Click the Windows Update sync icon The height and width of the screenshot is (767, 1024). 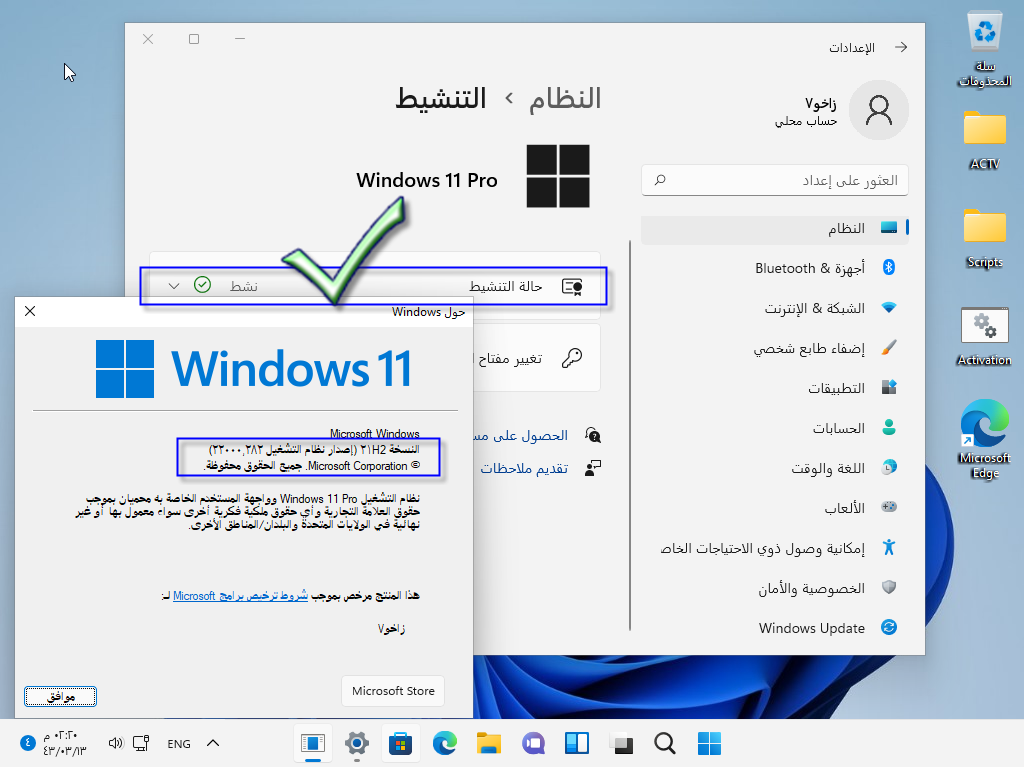[x=889, y=627]
